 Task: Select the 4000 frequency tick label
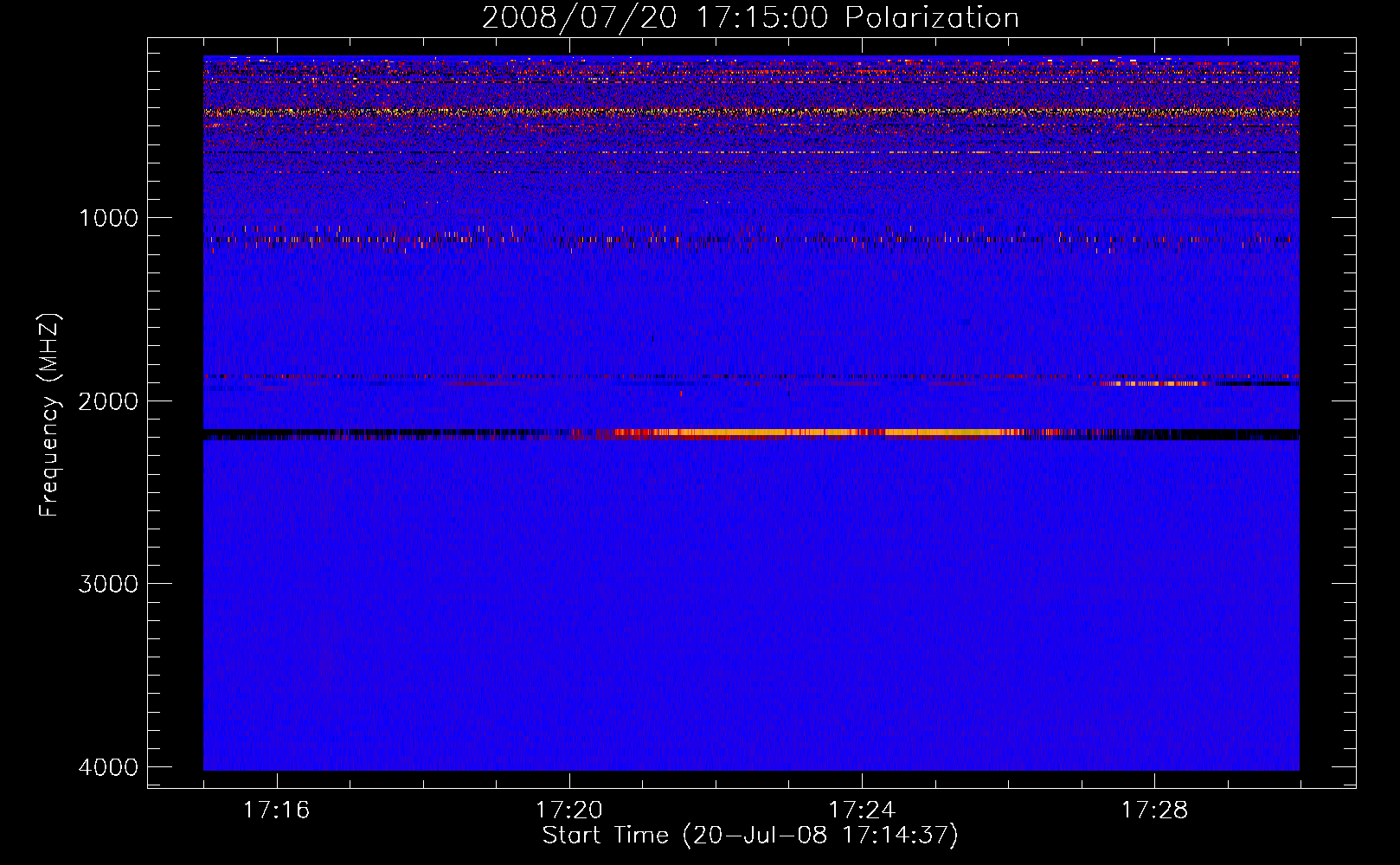click(x=108, y=767)
